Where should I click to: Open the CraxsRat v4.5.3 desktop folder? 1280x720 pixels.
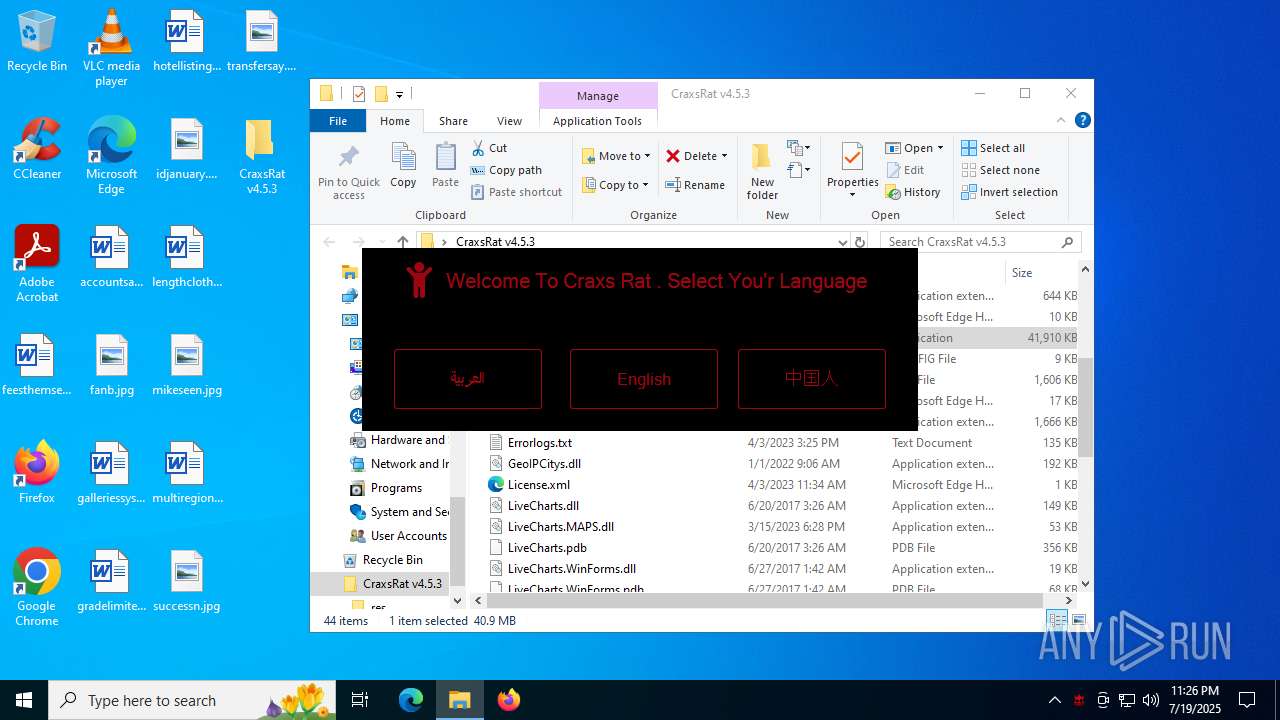(262, 157)
